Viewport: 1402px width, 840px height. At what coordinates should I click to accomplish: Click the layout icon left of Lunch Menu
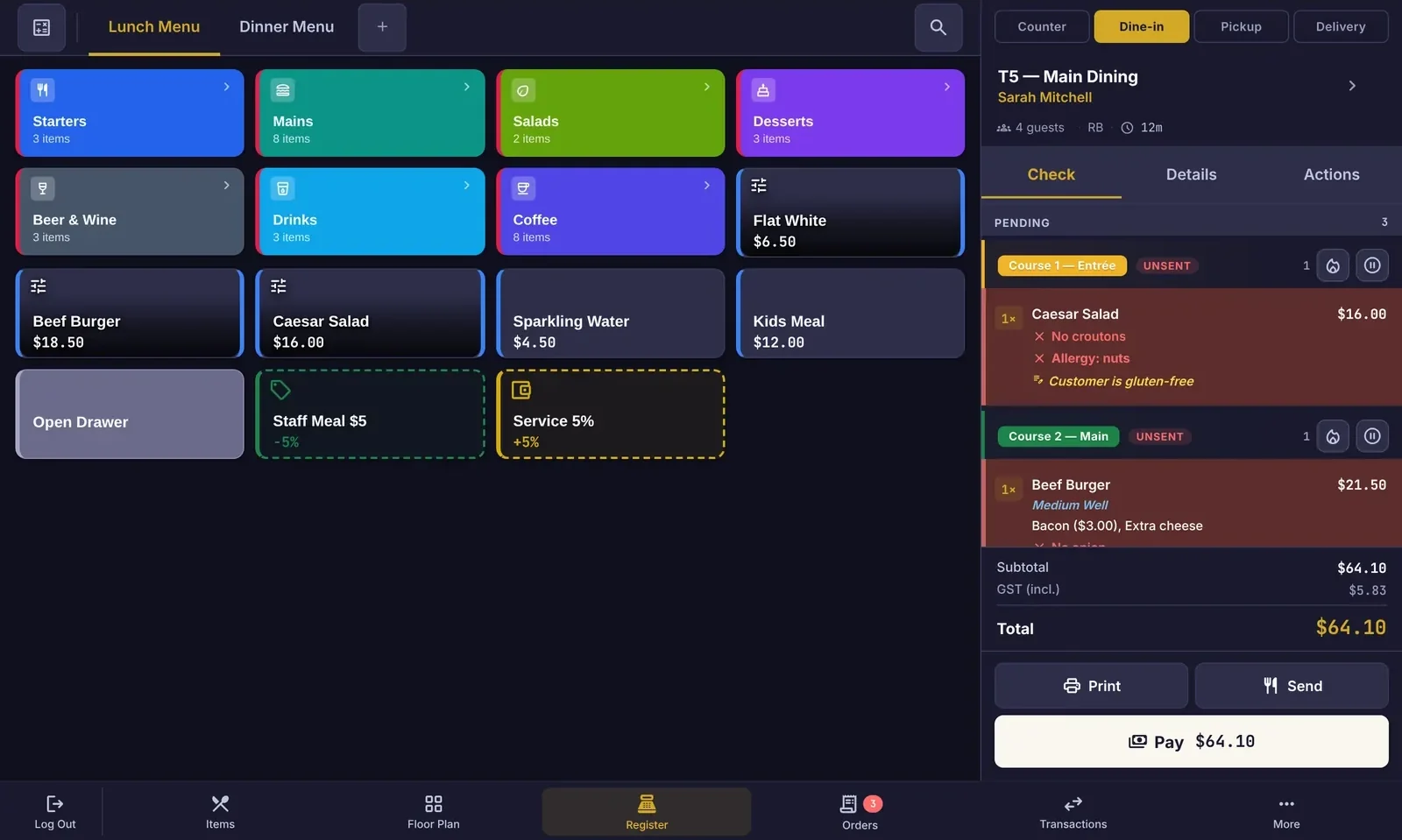pos(41,27)
